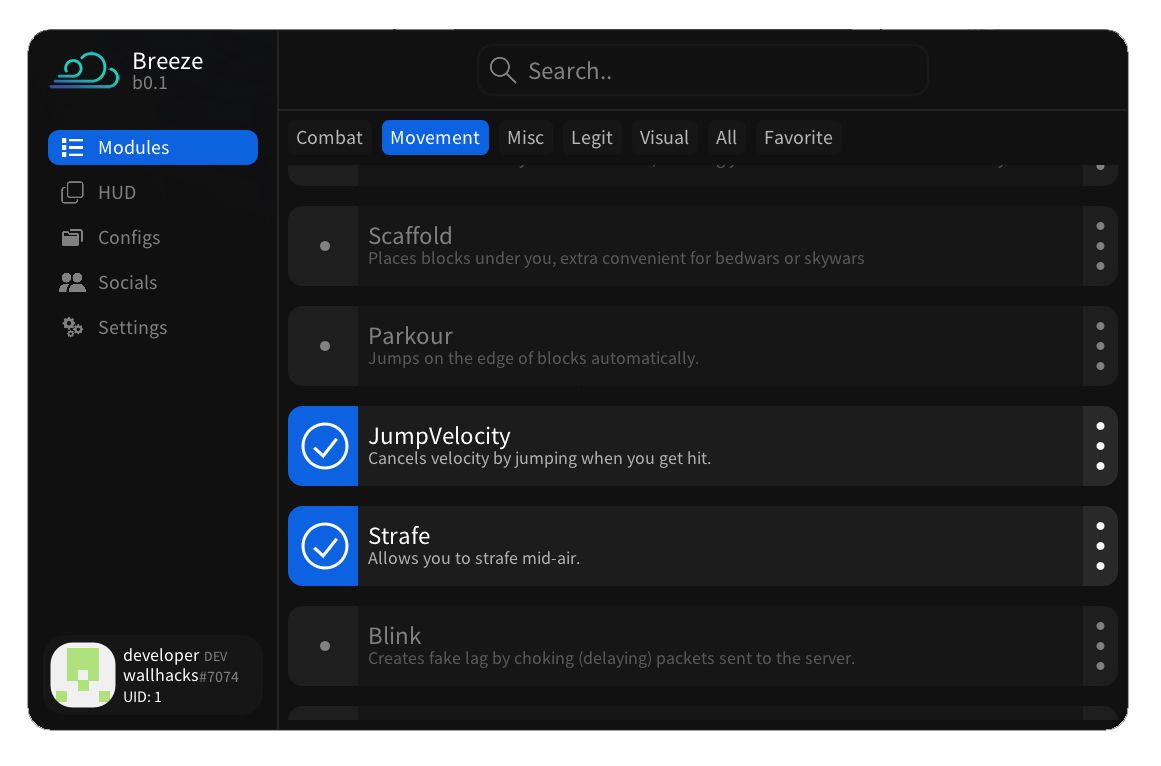The width and height of the screenshot is (1161, 766).
Task: Enable the Parkour module
Action: point(323,346)
